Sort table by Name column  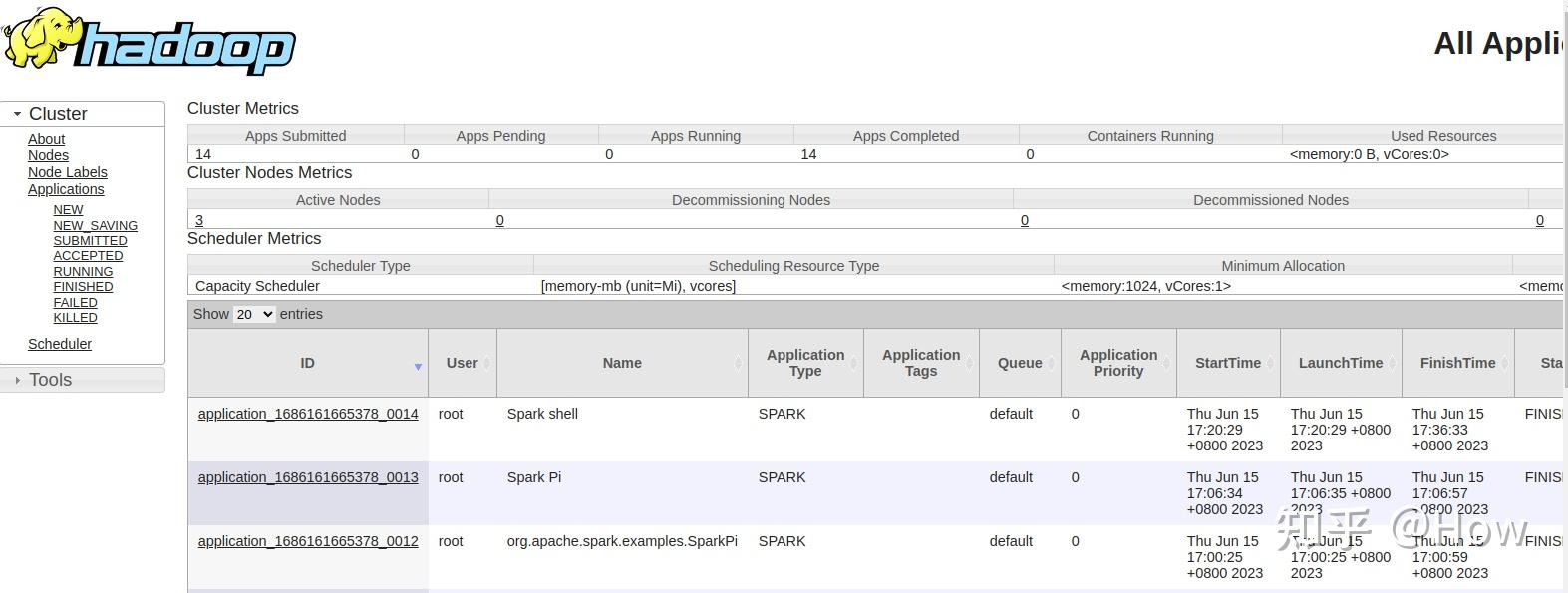tap(622, 363)
